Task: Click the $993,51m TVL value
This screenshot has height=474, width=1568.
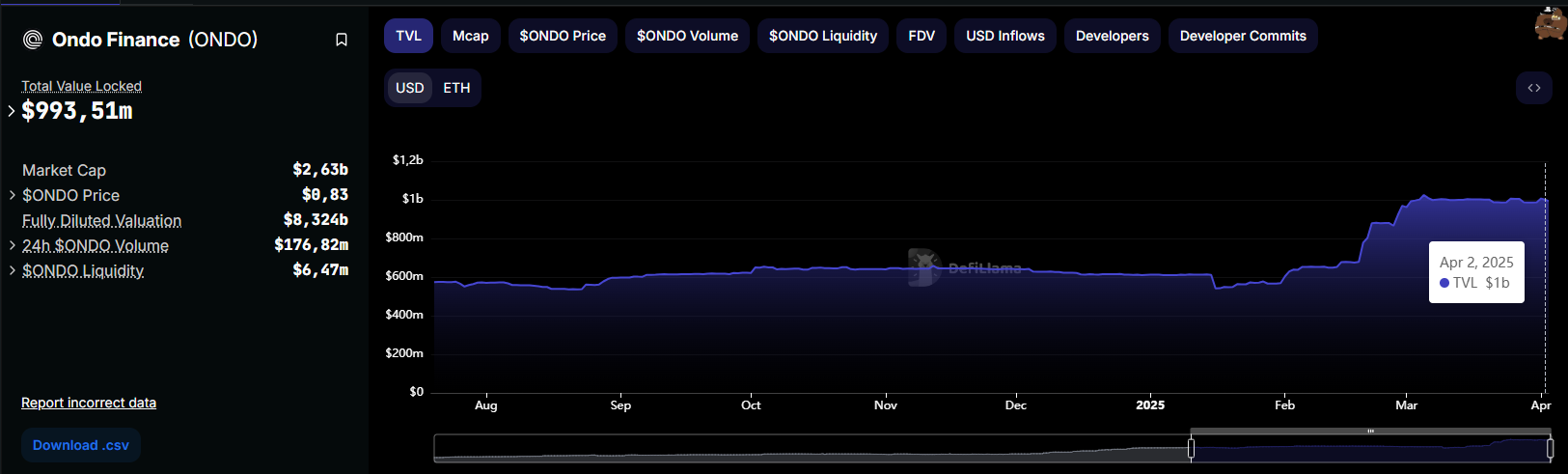Action: click(x=77, y=111)
